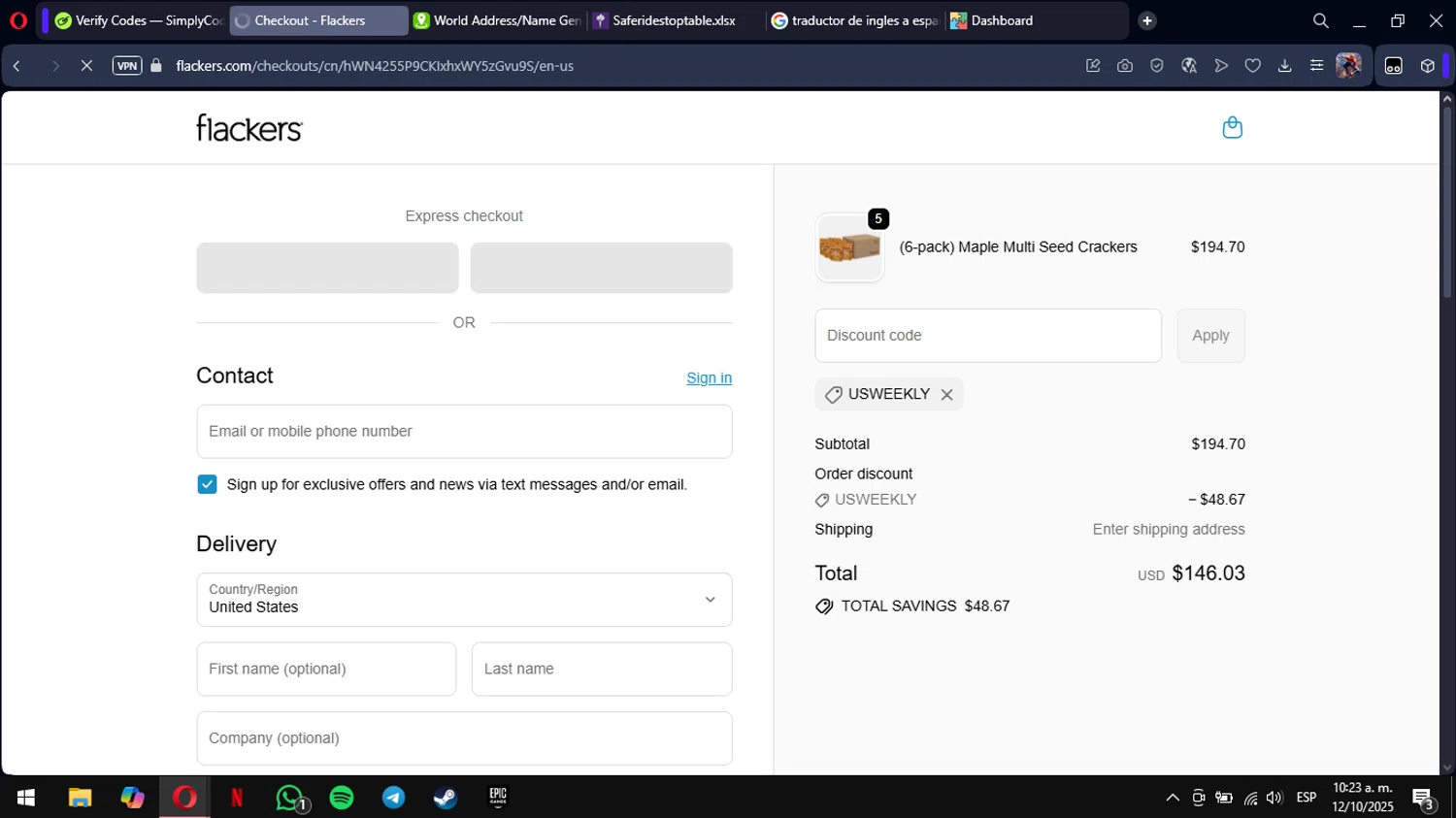This screenshot has height=818, width=1456.
Task: Click the Sign in link
Action: point(710,378)
